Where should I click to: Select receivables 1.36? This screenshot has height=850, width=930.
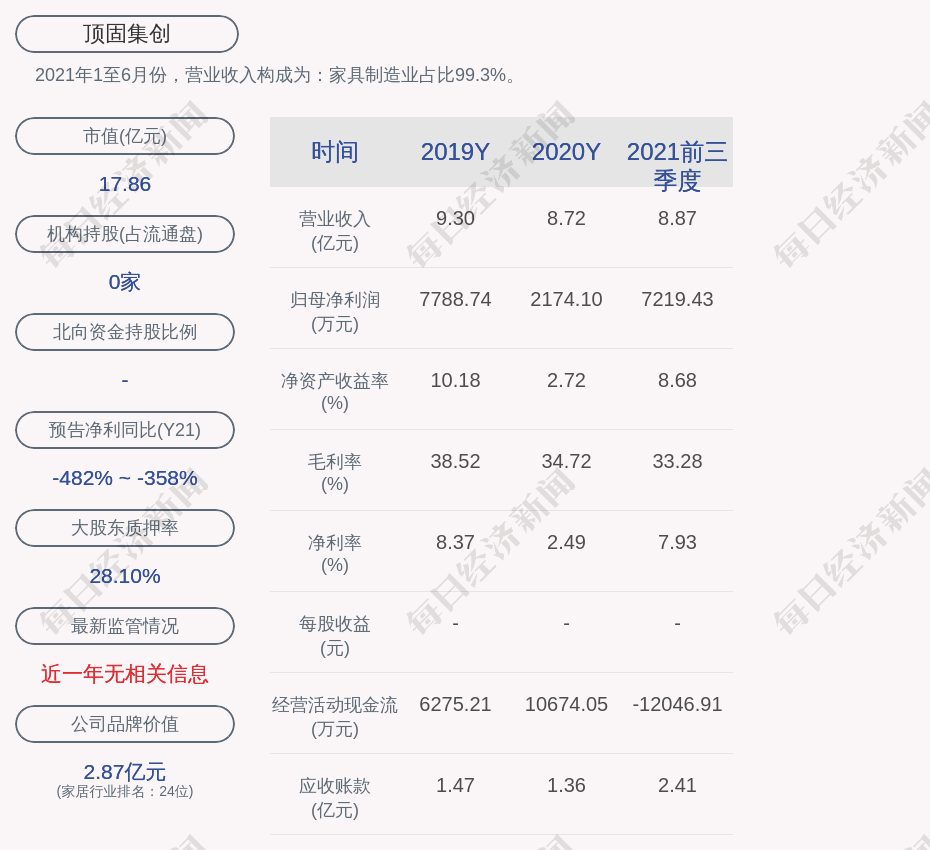click(566, 785)
